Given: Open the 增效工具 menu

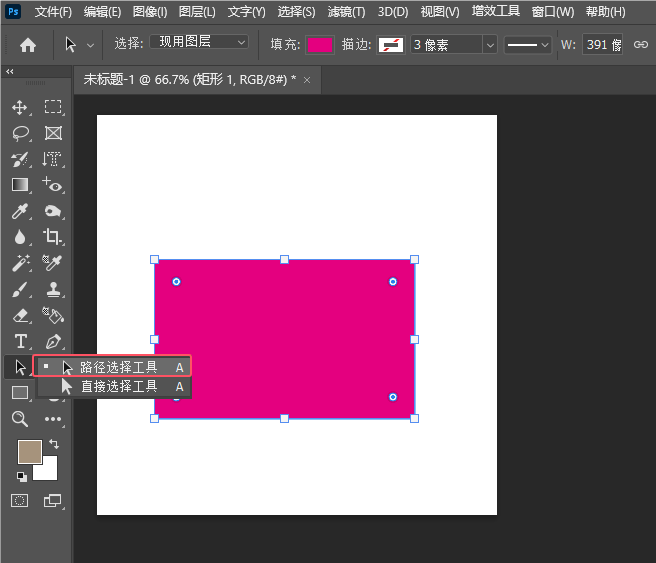Looking at the screenshot, I should [x=496, y=11].
